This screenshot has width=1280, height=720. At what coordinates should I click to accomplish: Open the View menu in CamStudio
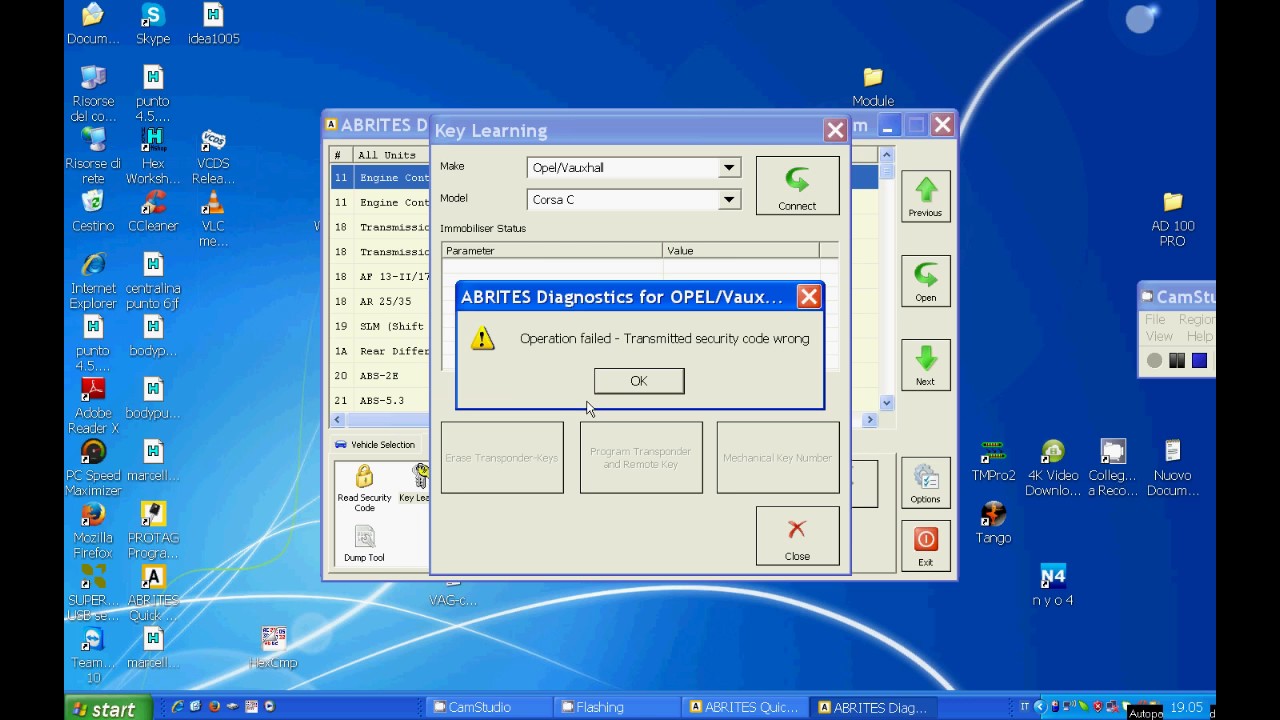[1159, 336]
